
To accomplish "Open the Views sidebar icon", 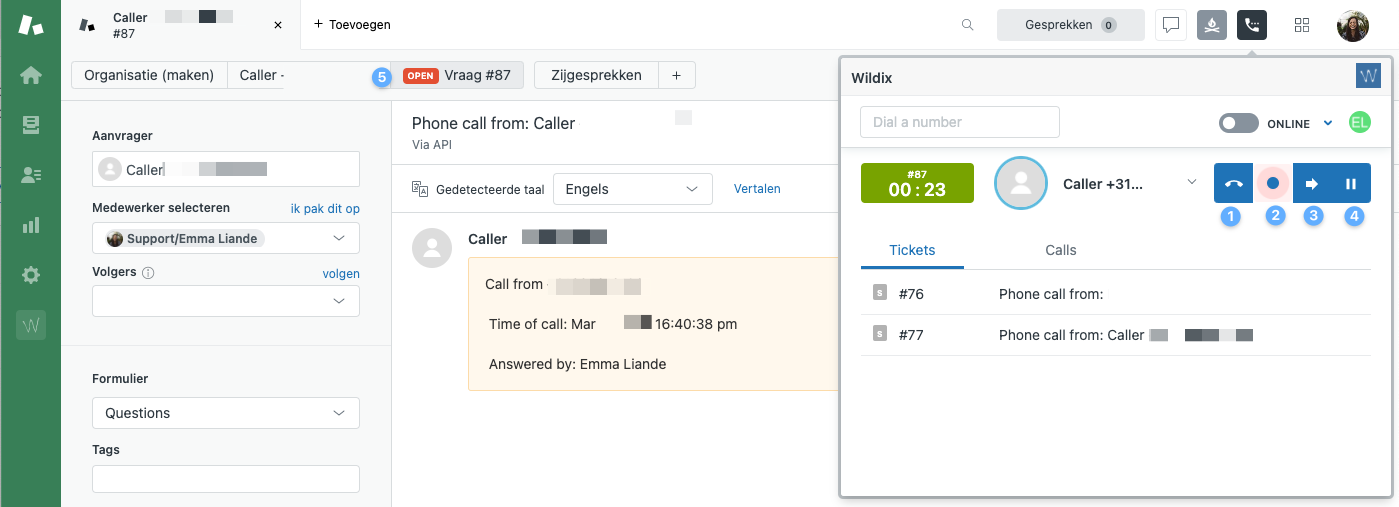I will tap(31, 125).
